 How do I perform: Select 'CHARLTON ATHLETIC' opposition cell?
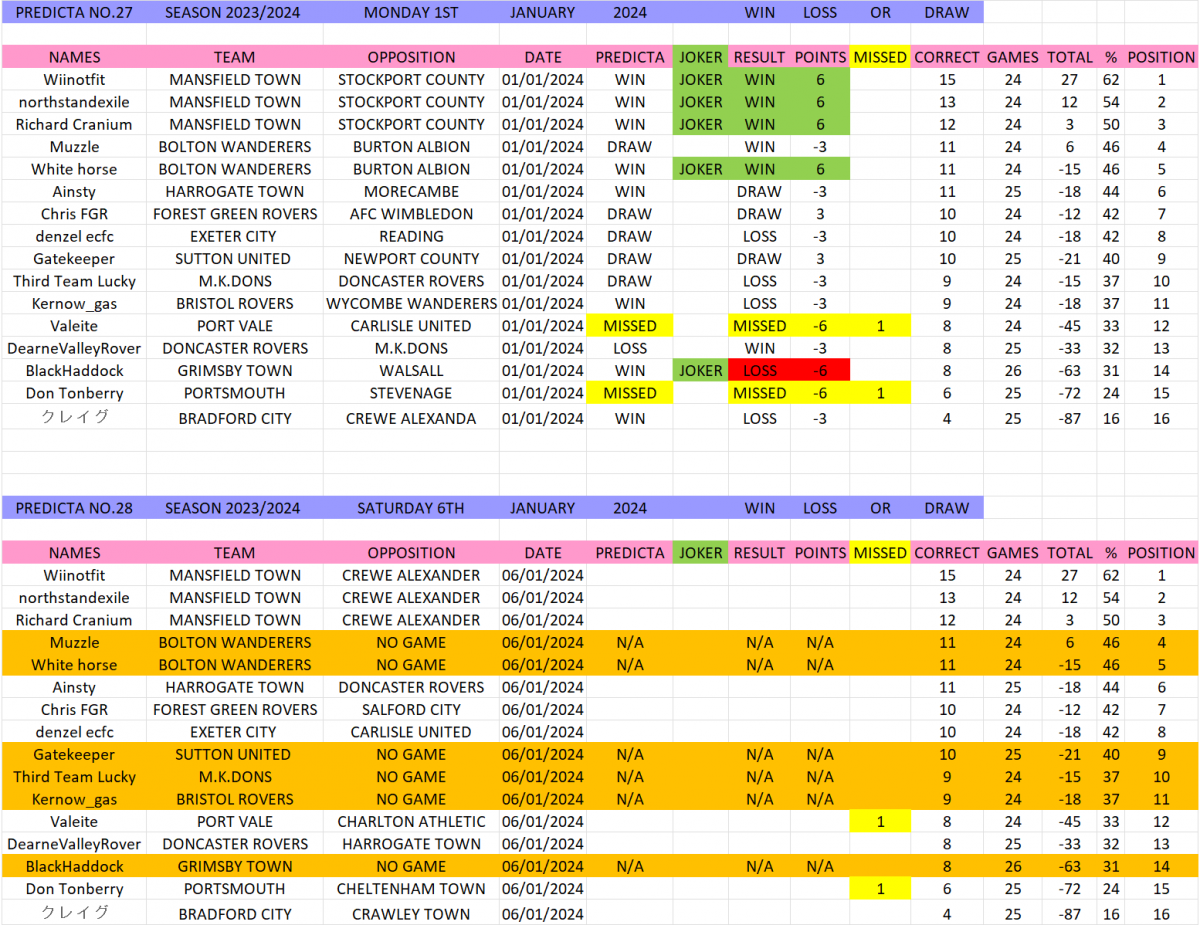coord(411,822)
